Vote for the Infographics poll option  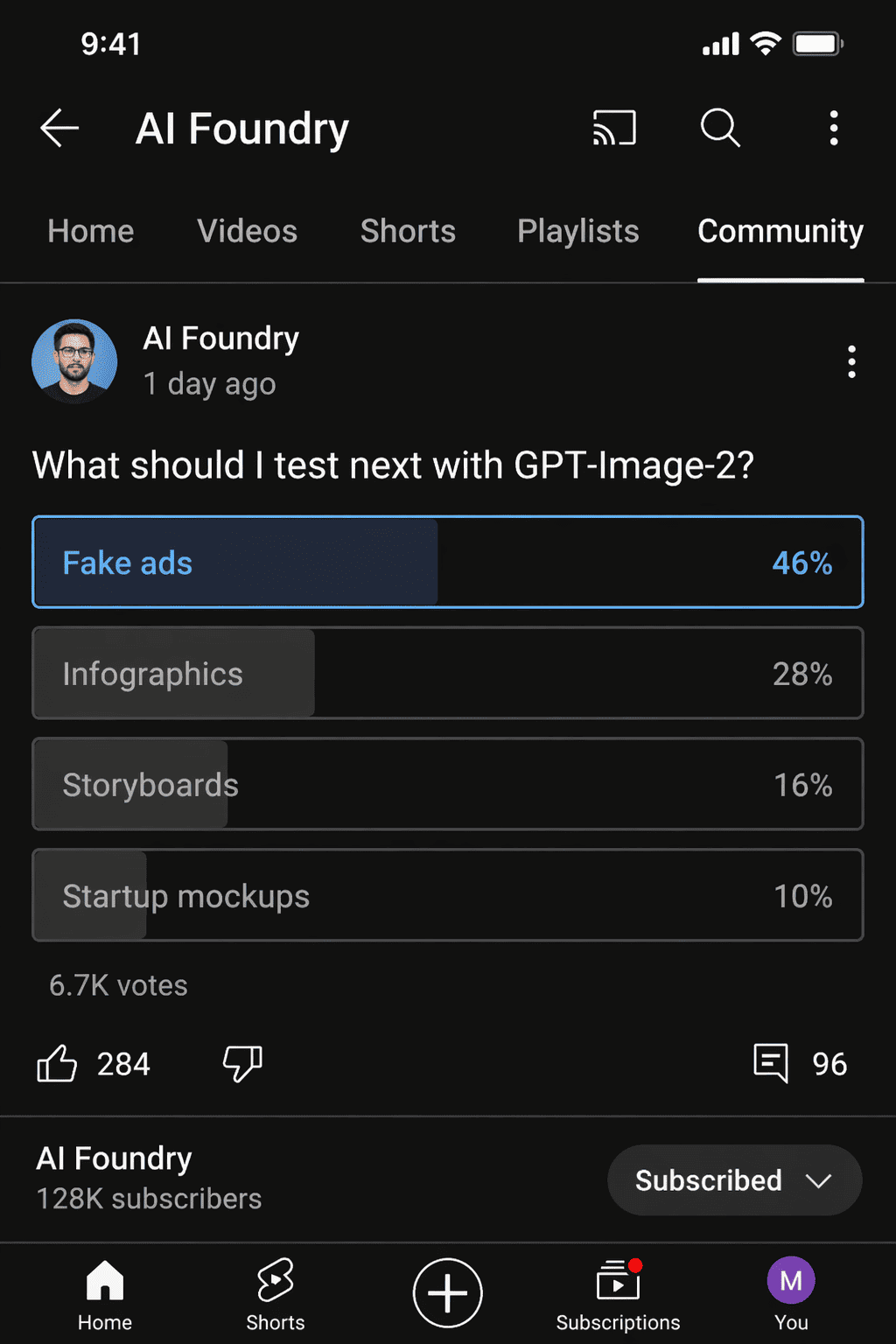pos(447,674)
